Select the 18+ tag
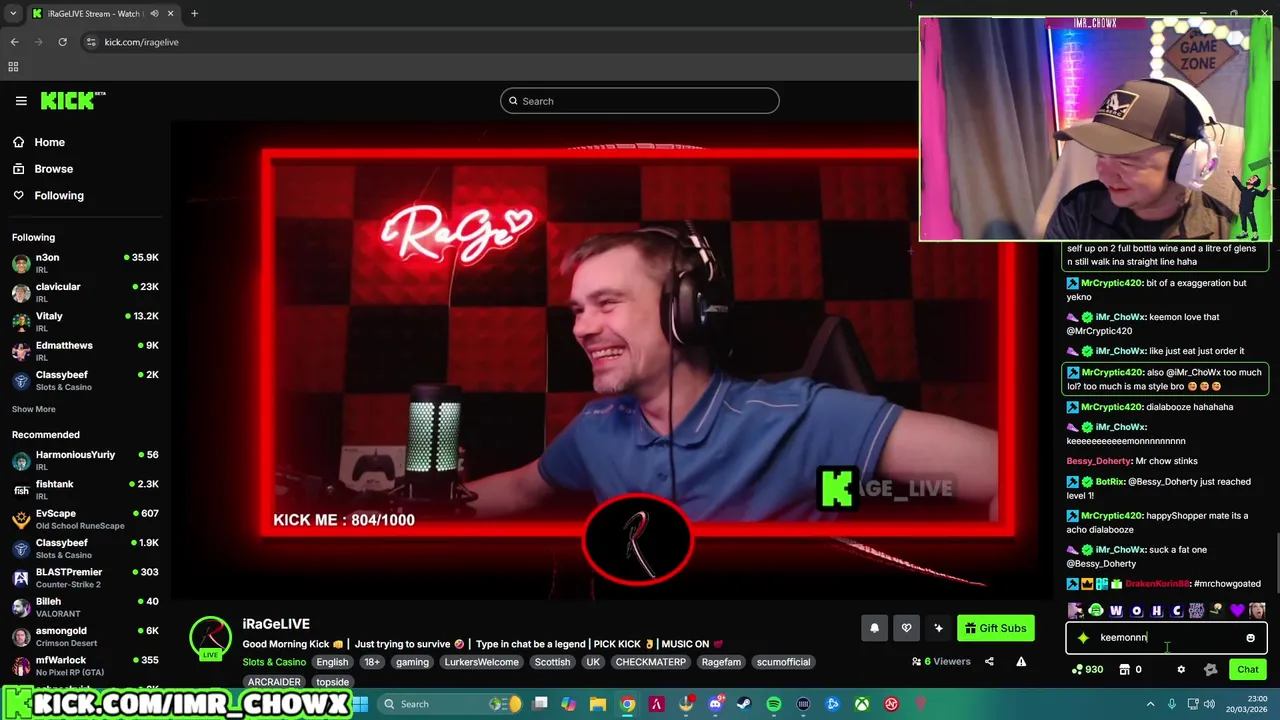 [372, 662]
